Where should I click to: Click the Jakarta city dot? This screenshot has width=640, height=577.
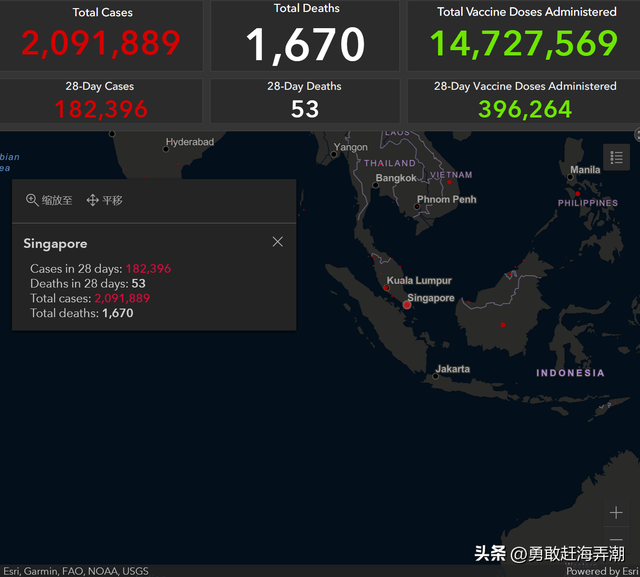click(x=436, y=376)
